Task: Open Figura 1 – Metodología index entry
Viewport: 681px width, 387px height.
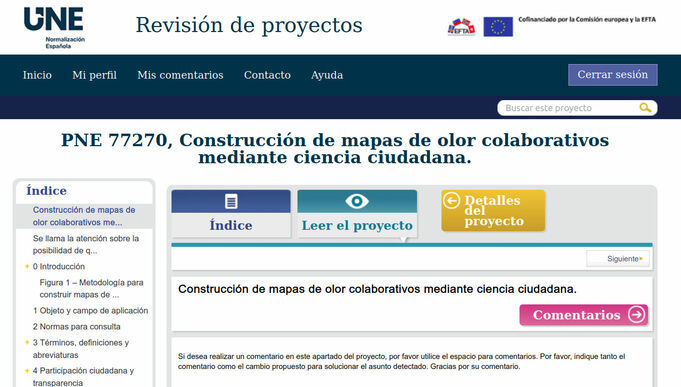Action: coord(91,288)
